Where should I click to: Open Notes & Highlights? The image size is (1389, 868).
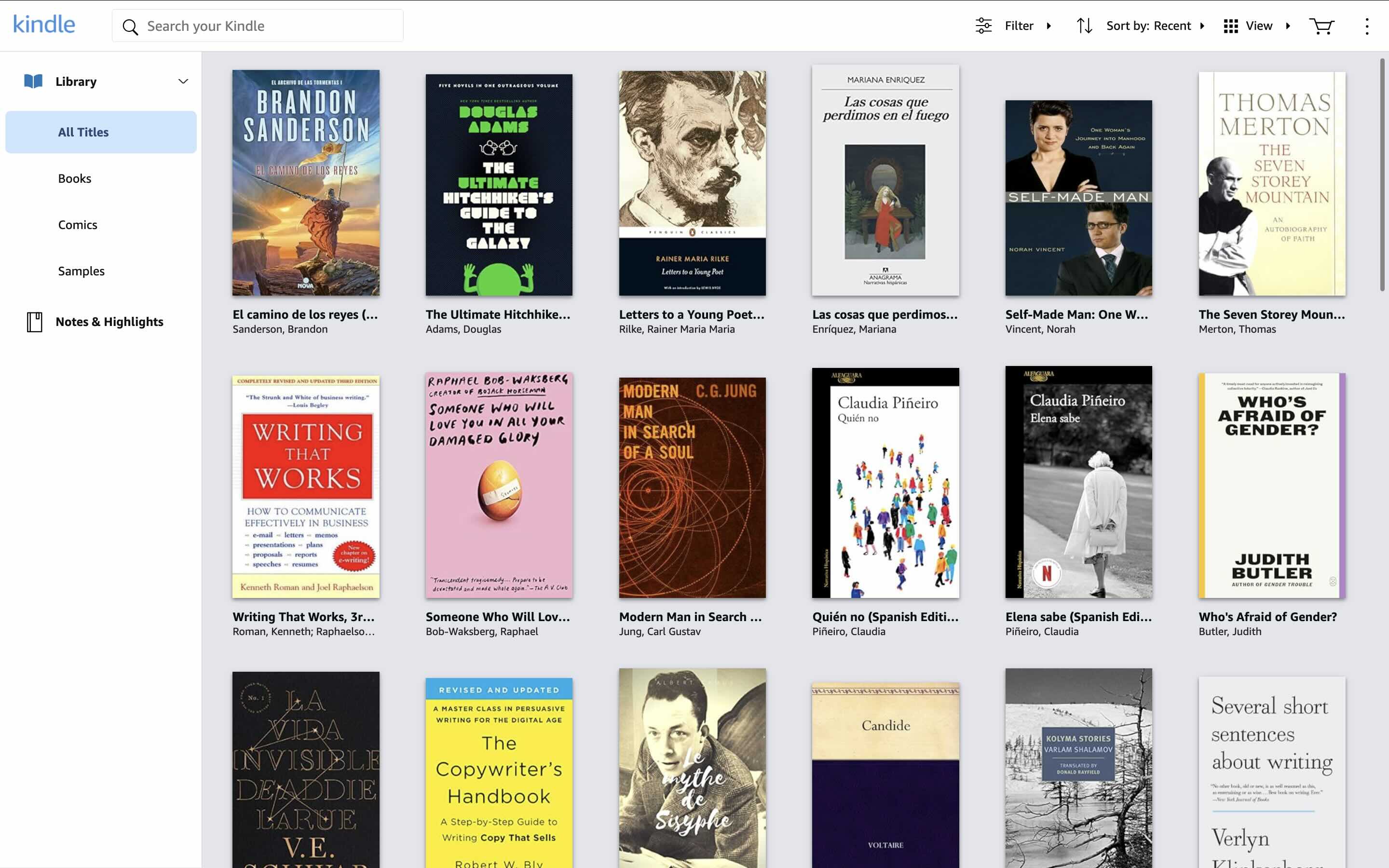point(109,322)
